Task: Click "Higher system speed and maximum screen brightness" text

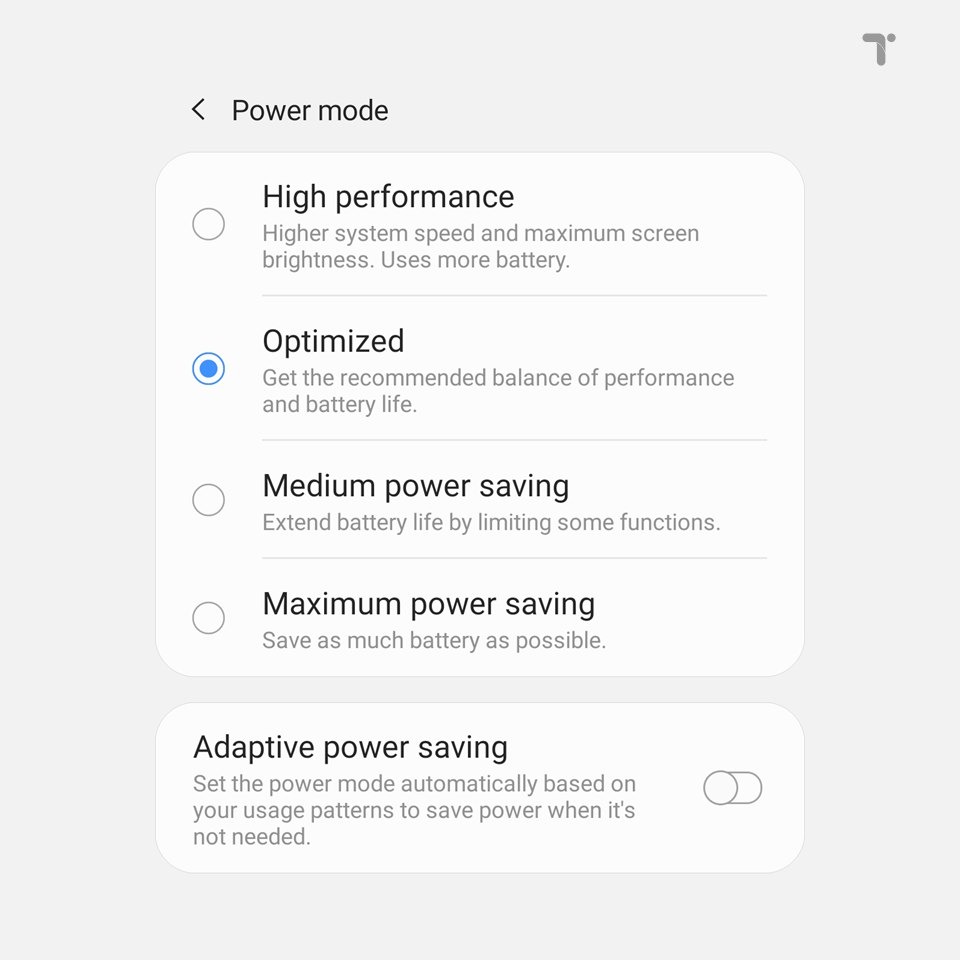Action: pos(480,247)
